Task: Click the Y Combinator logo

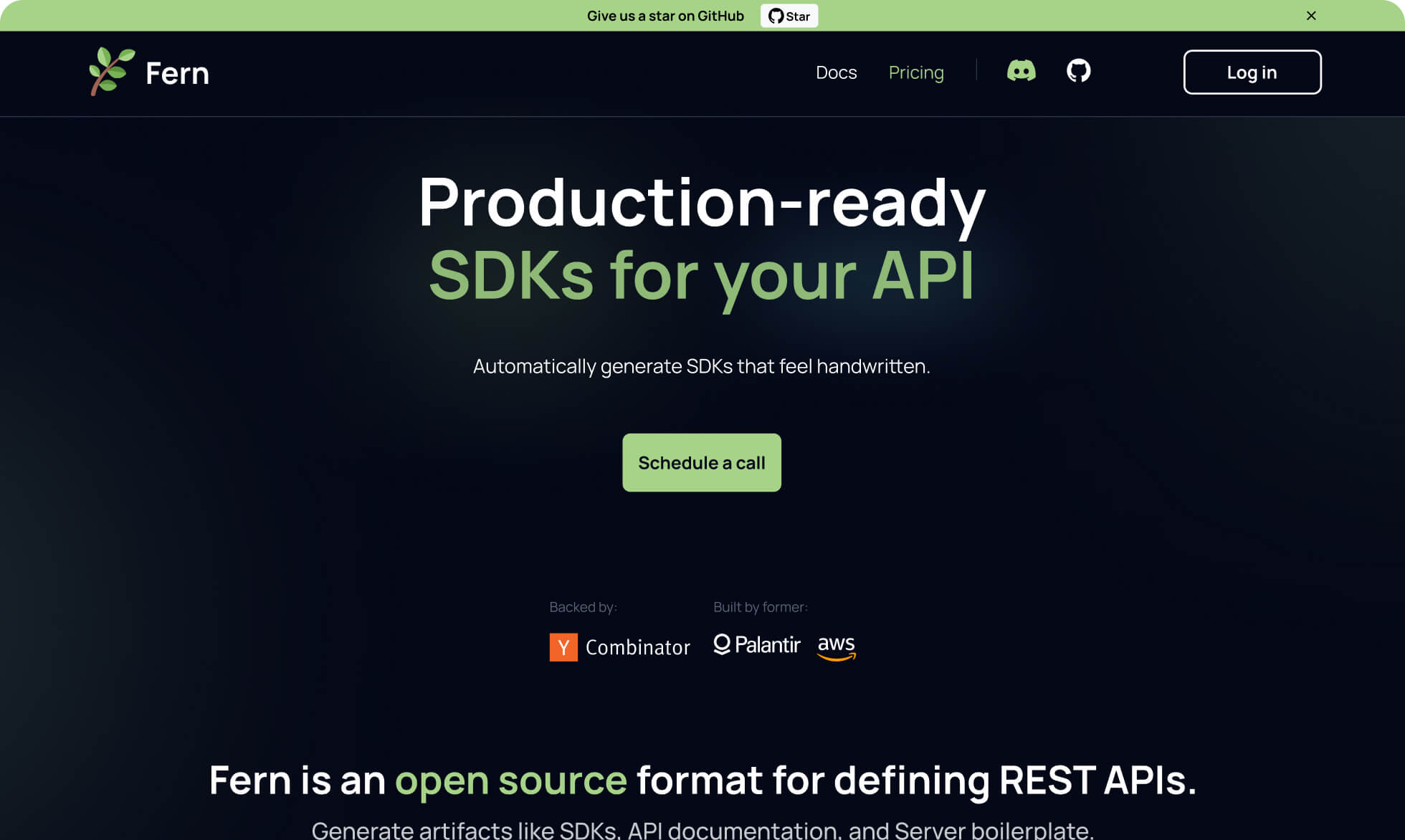Action: point(619,647)
